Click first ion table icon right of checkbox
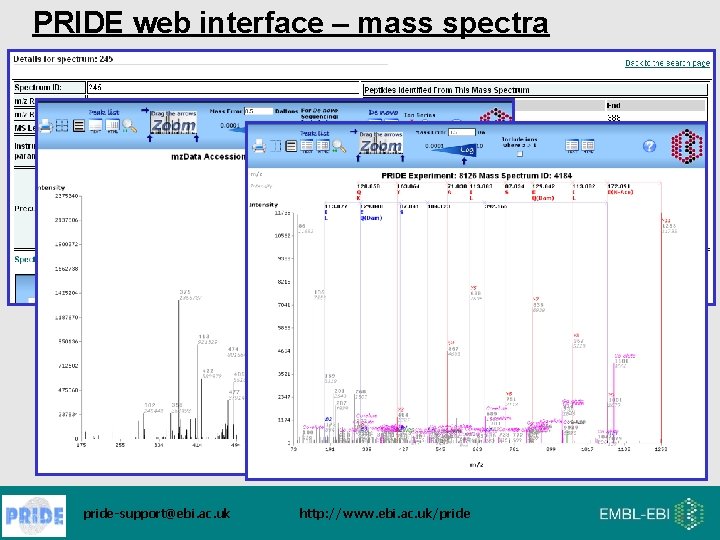The height and width of the screenshot is (540, 720). tap(572, 146)
